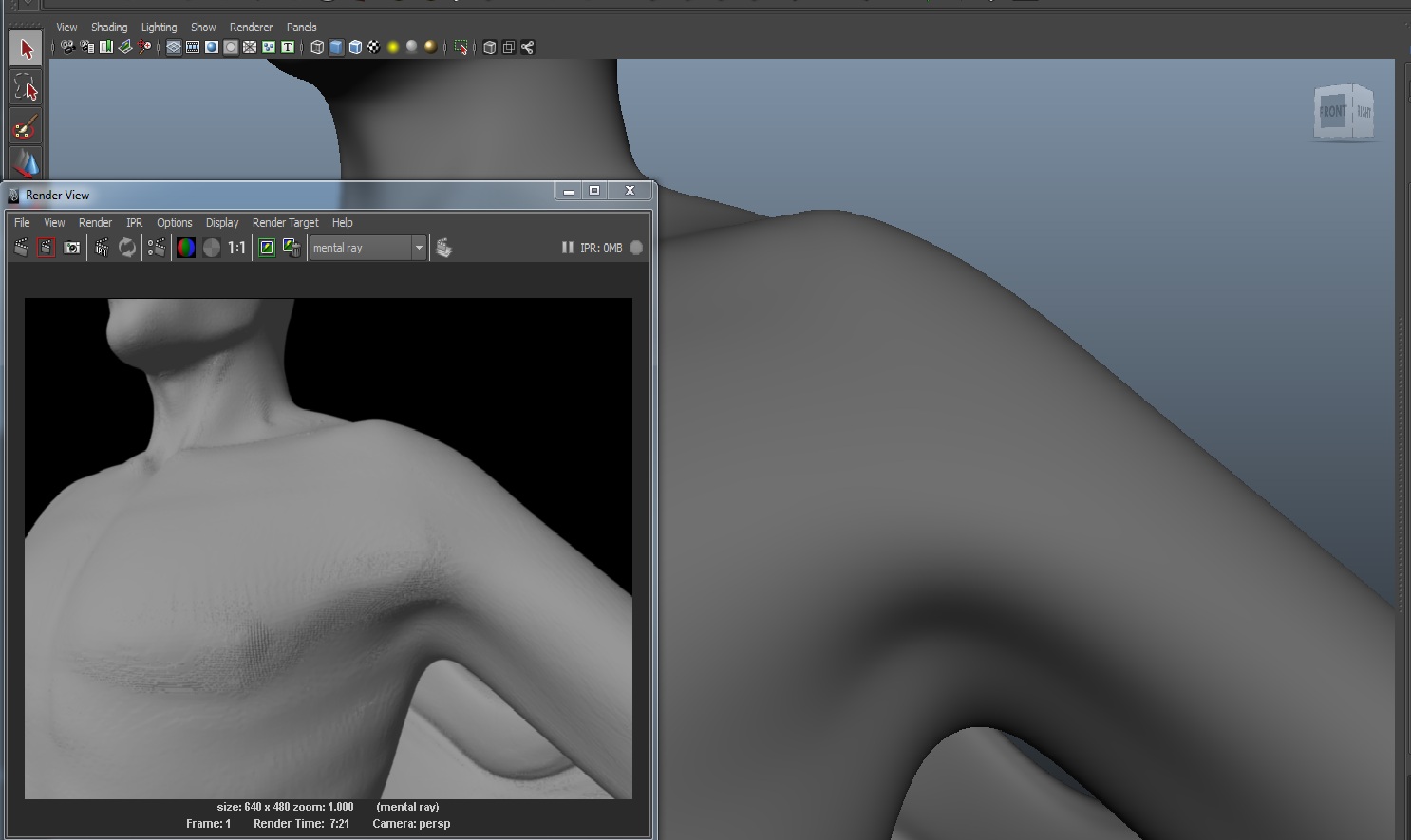Click the Select Camera icon

[68, 47]
